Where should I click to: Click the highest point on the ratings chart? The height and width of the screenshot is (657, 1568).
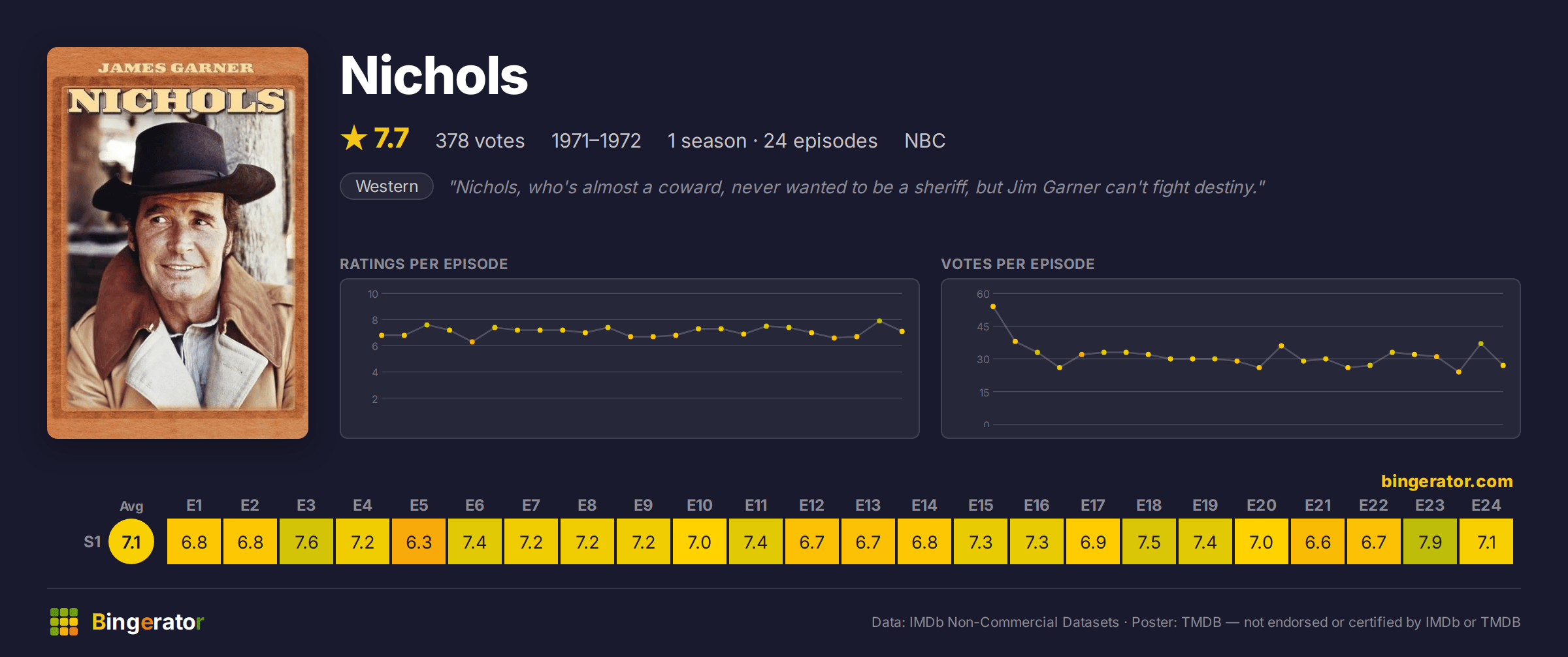click(x=879, y=321)
